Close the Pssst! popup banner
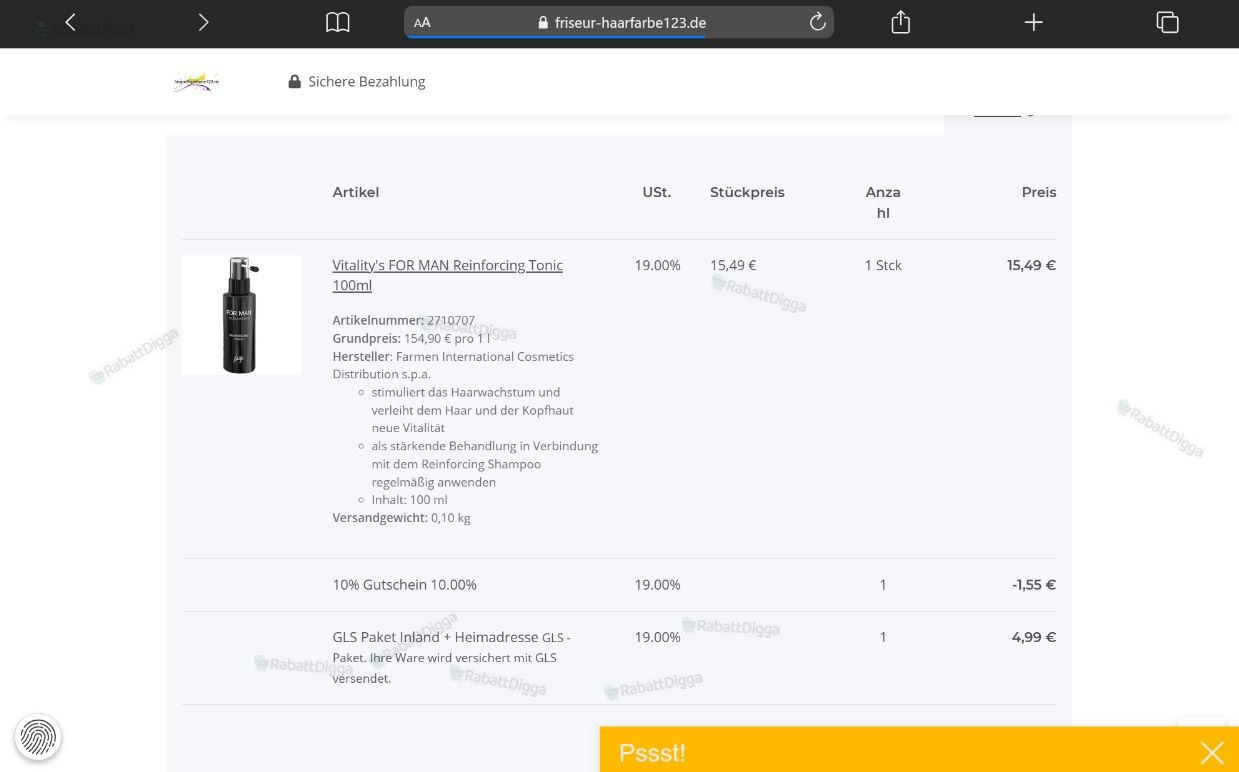Image resolution: width=1239 pixels, height=772 pixels. (x=1212, y=753)
